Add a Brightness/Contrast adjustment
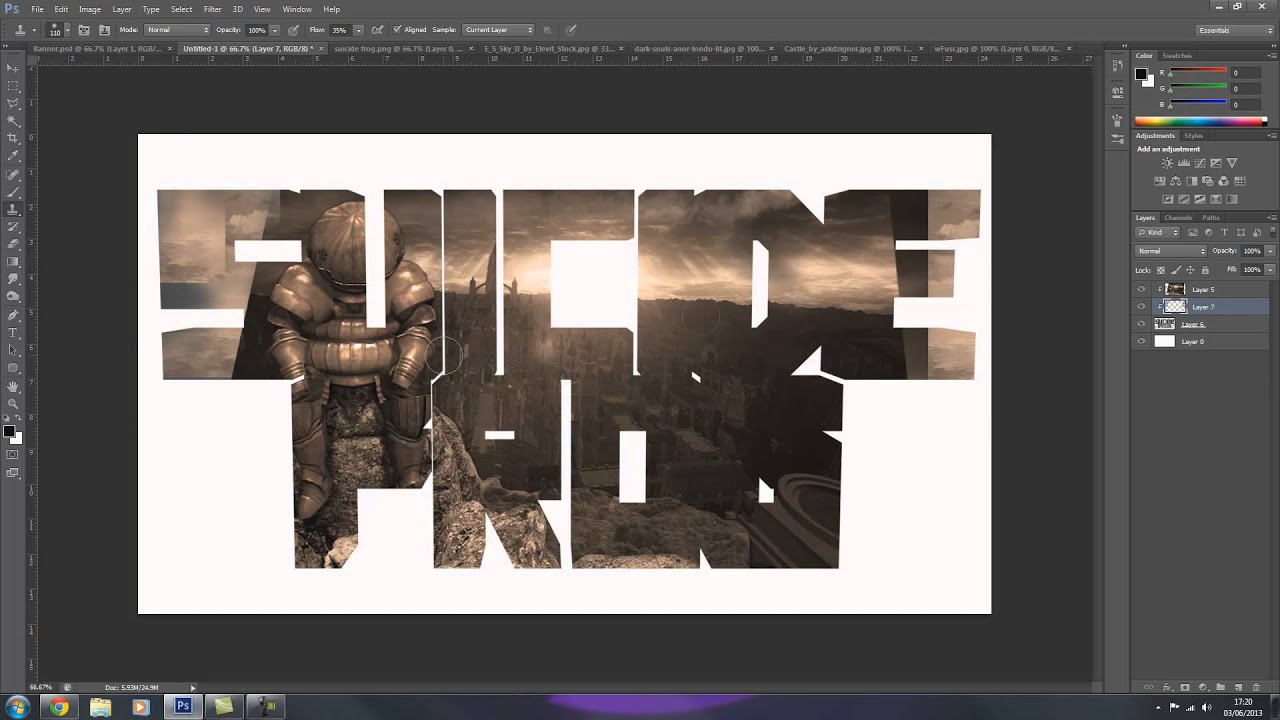This screenshot has width=1280, height=720. [x=1167, y=163]
